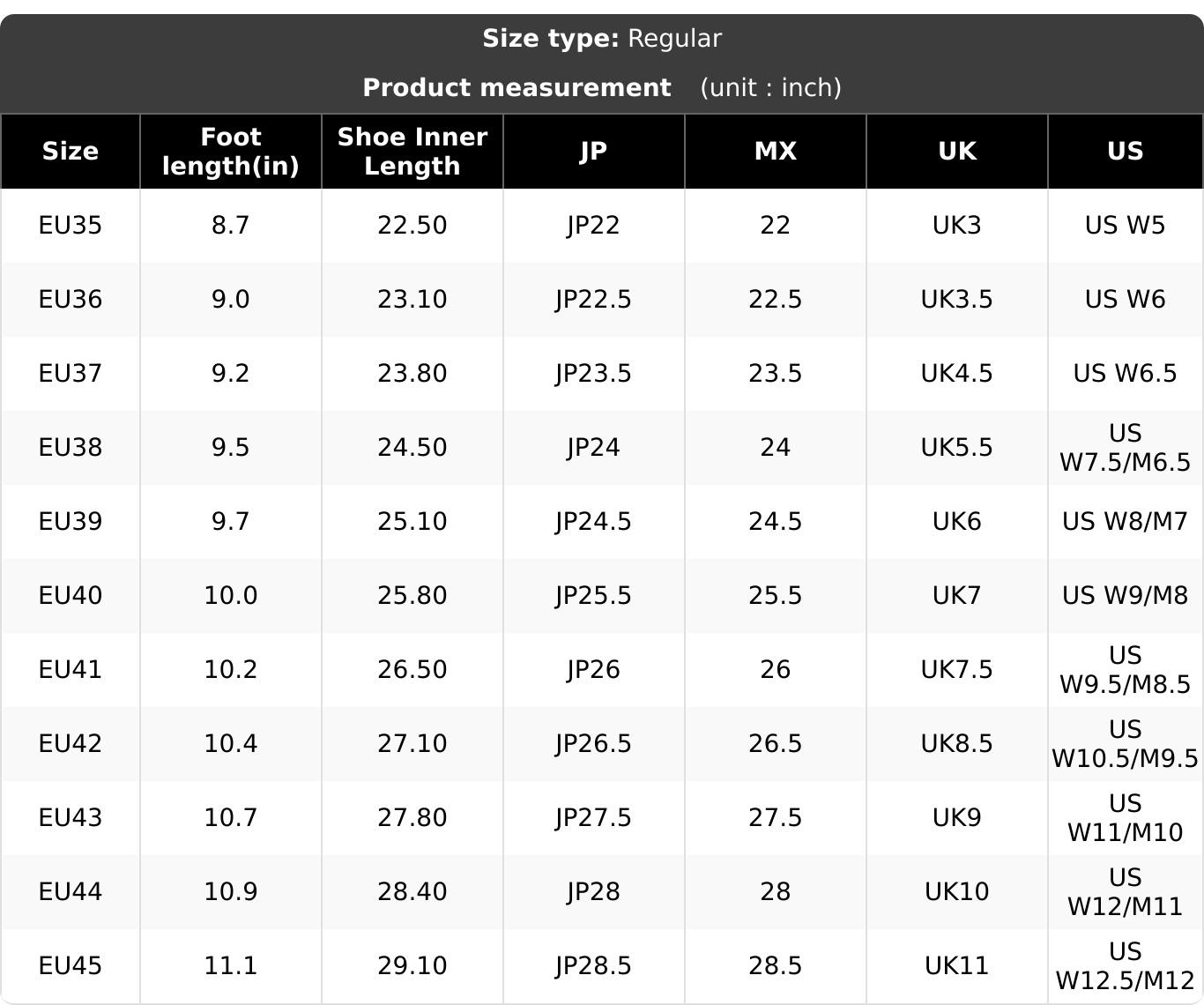Viewport: 1204px width, 1005px height.
Task: Select the US W12.5/M12 cell
Action: coord(1126,966)
